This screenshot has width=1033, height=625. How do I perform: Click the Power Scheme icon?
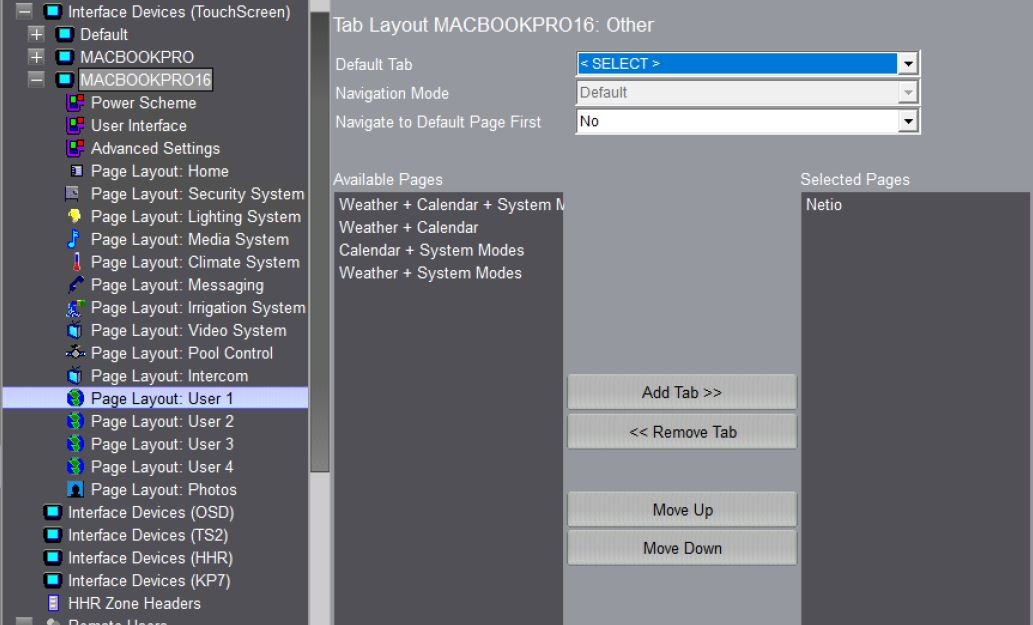pos(75,103)
